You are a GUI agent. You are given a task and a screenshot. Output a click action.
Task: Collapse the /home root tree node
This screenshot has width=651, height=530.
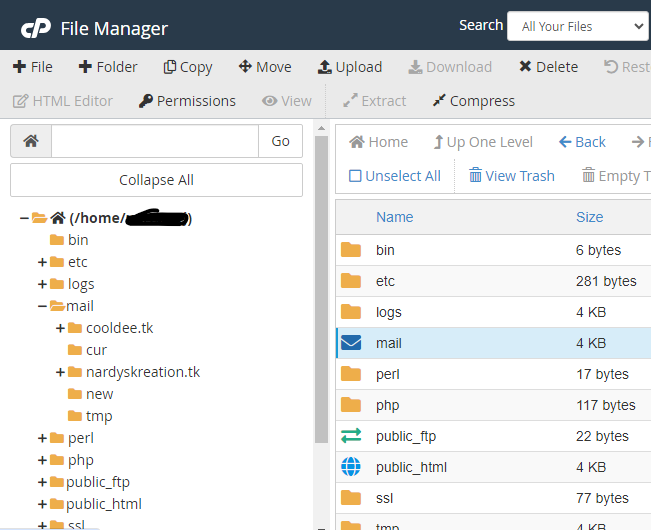[x=24, y=218]
